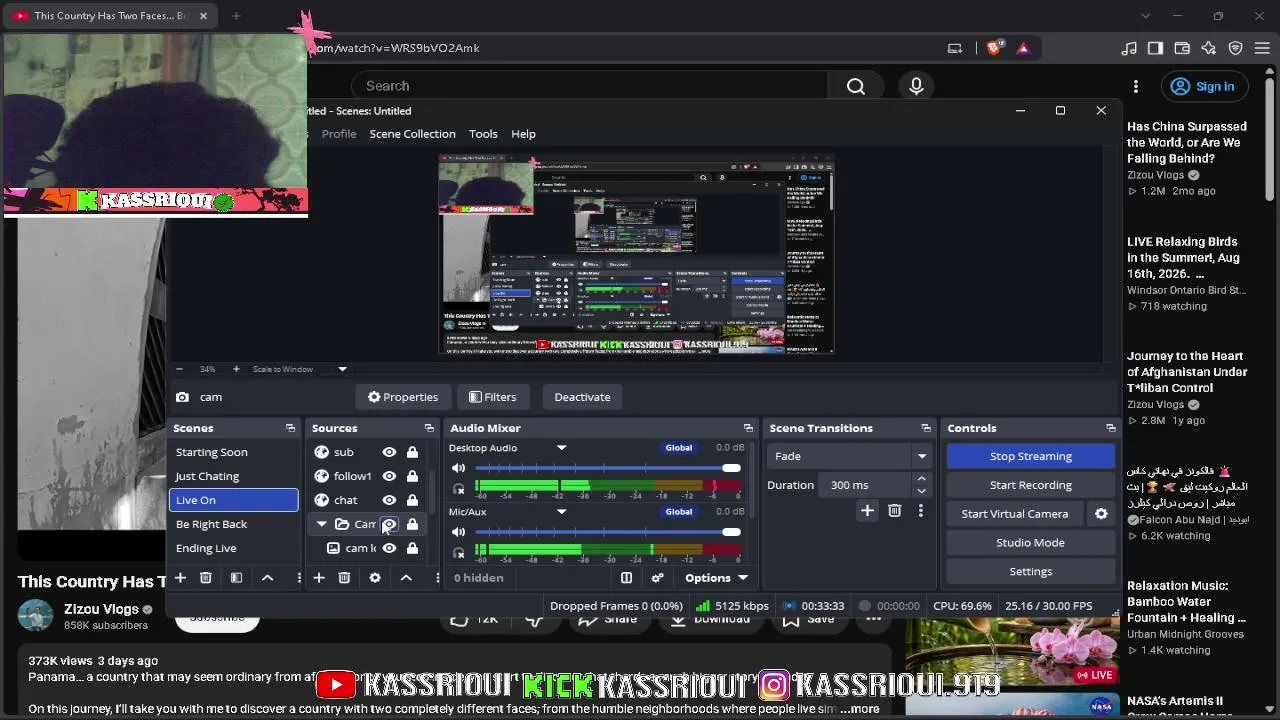Toggle visibility of the sub source
This screenshot has width=1280, height=720.
coord(389,452)
